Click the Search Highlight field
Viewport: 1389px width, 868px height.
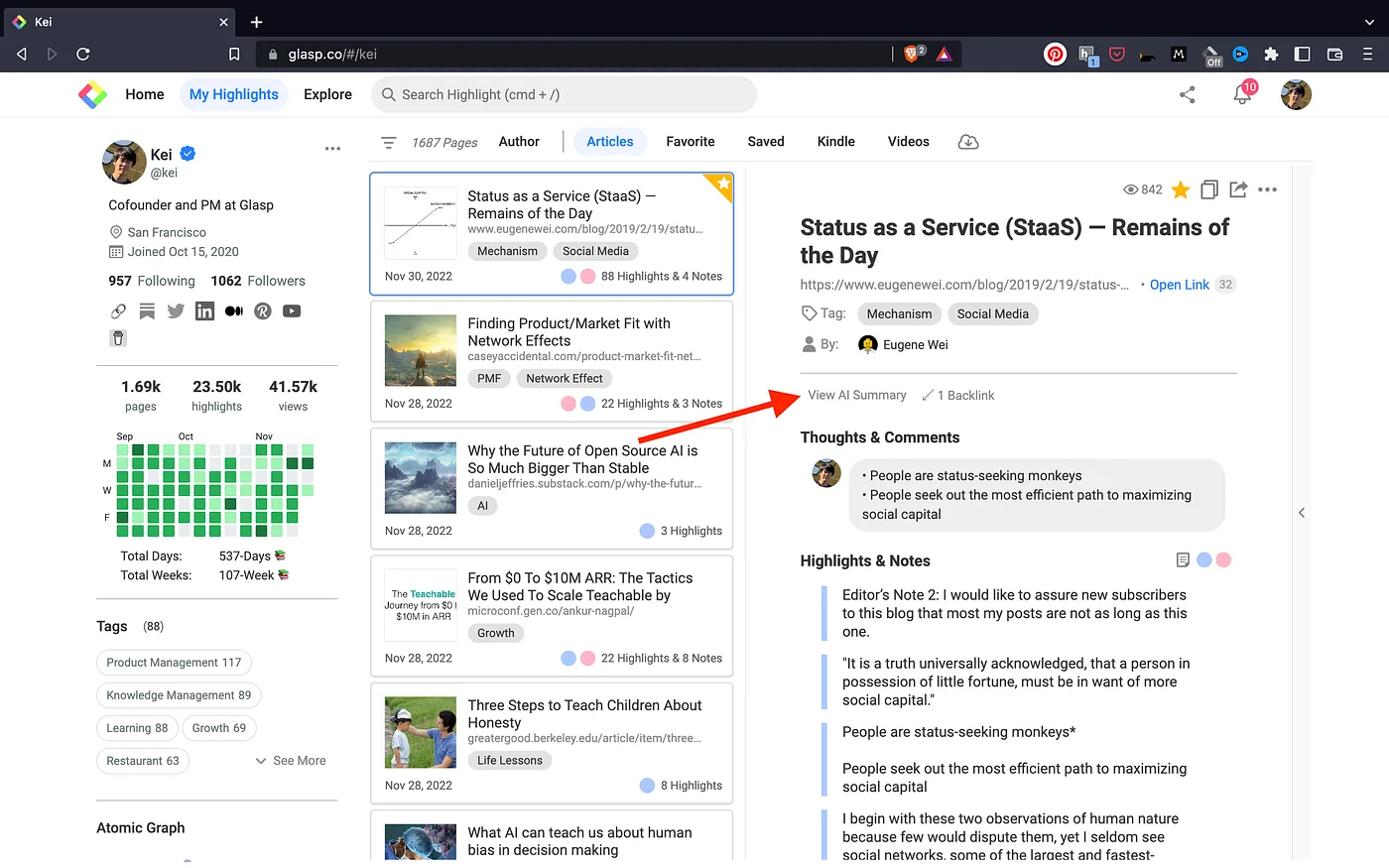coord(564,94)
